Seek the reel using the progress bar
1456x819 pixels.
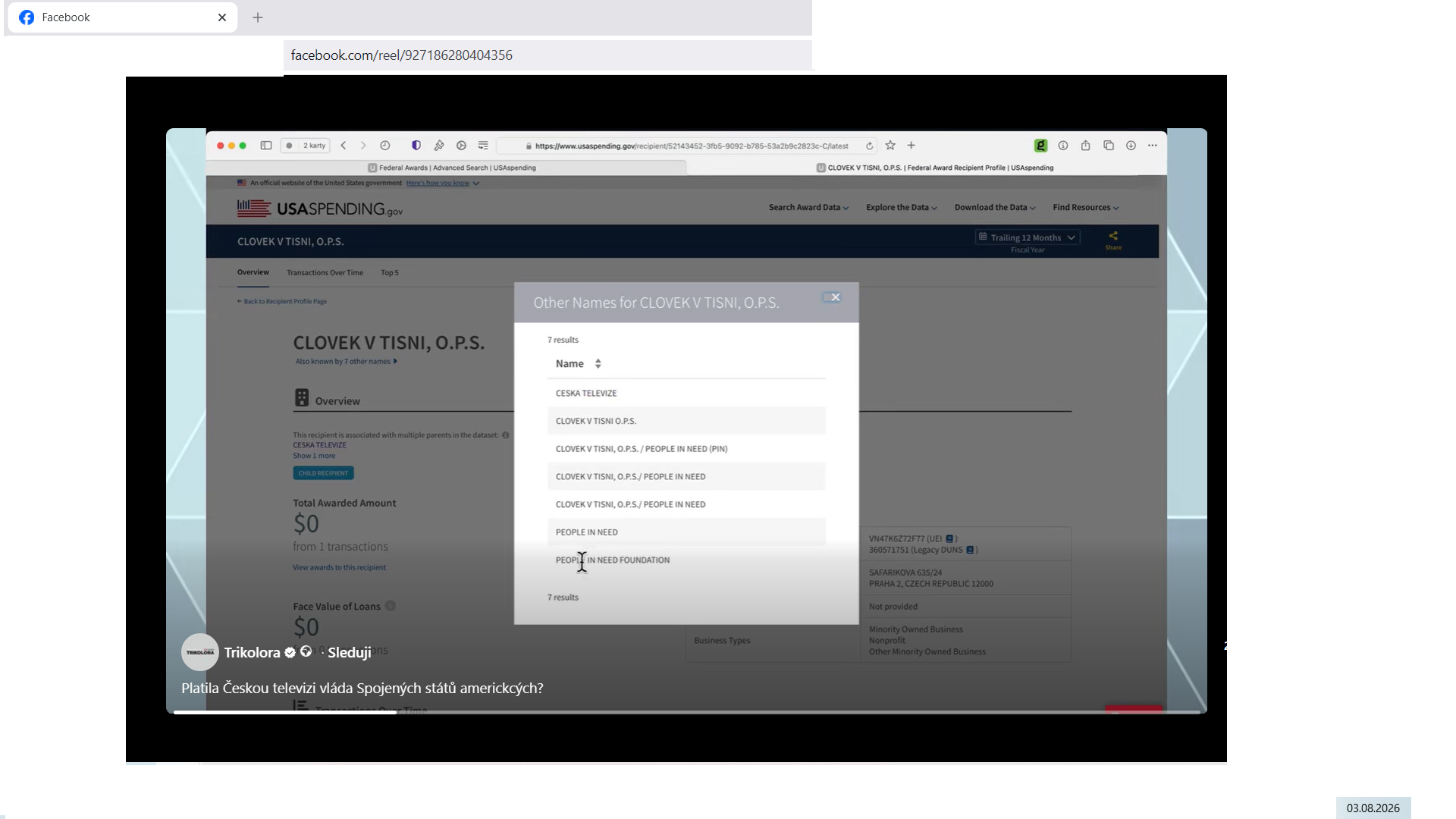[x=686, y=712]
